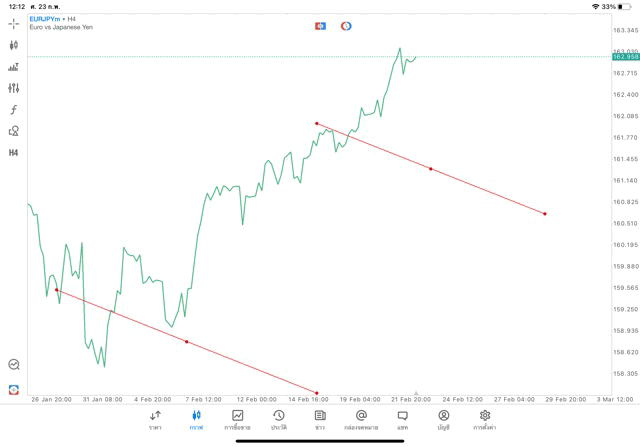Select the crosshair cursor tool

(14, 22)
